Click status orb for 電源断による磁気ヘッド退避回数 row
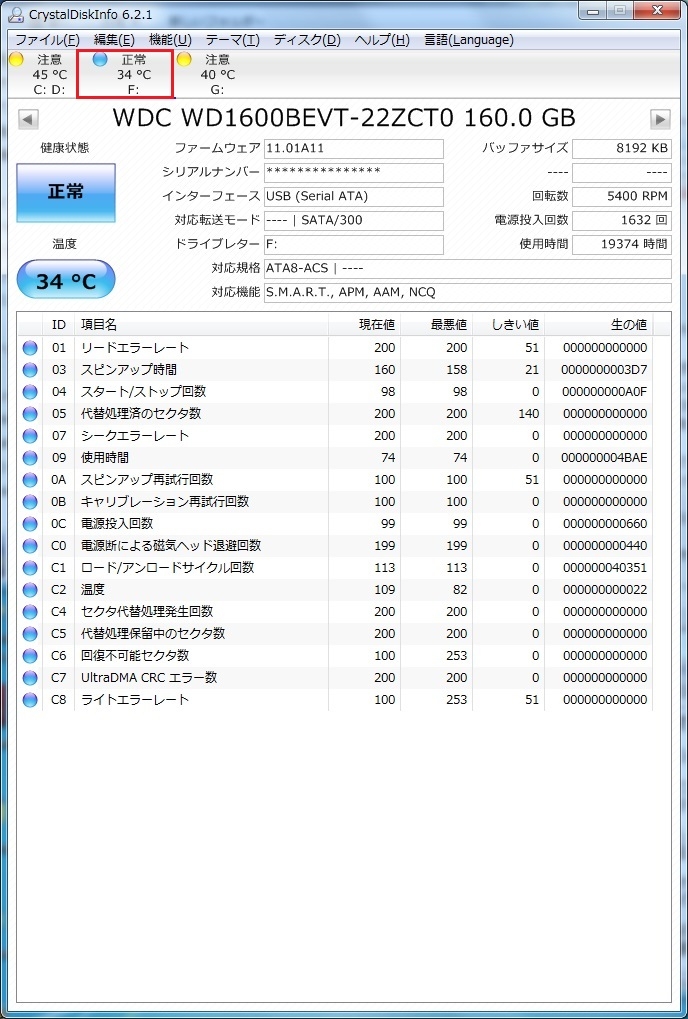This screenshot has height=1019, width=688. point(30,546)
